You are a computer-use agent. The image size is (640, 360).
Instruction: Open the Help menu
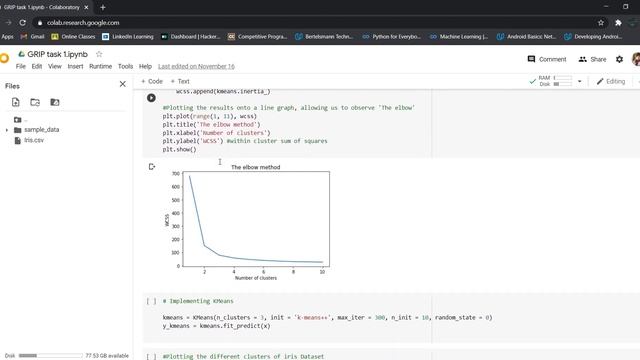145,66
